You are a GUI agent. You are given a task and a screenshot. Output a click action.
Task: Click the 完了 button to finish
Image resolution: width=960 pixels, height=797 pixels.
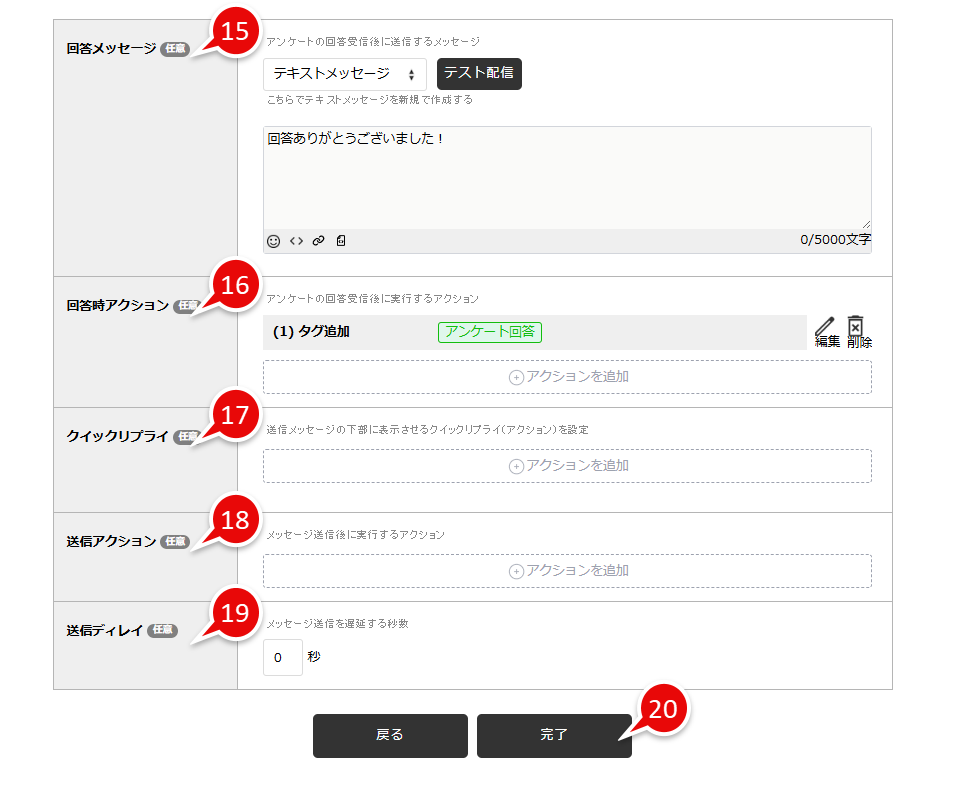554,735
